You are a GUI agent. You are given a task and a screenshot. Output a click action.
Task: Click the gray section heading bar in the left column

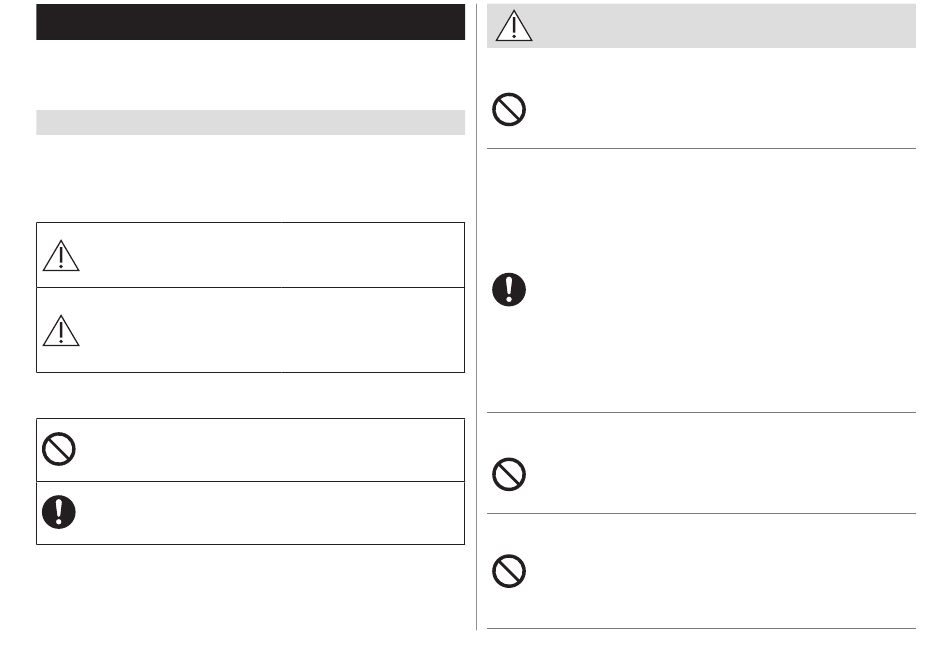pos(250,122)
